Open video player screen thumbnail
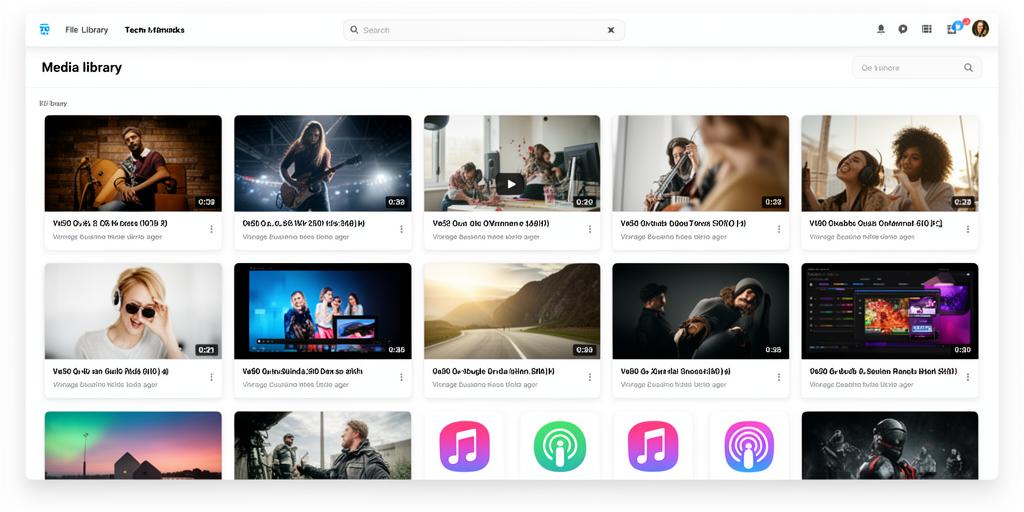The height and width of the screenshot is (512, 1024). (x=323, y=311)
